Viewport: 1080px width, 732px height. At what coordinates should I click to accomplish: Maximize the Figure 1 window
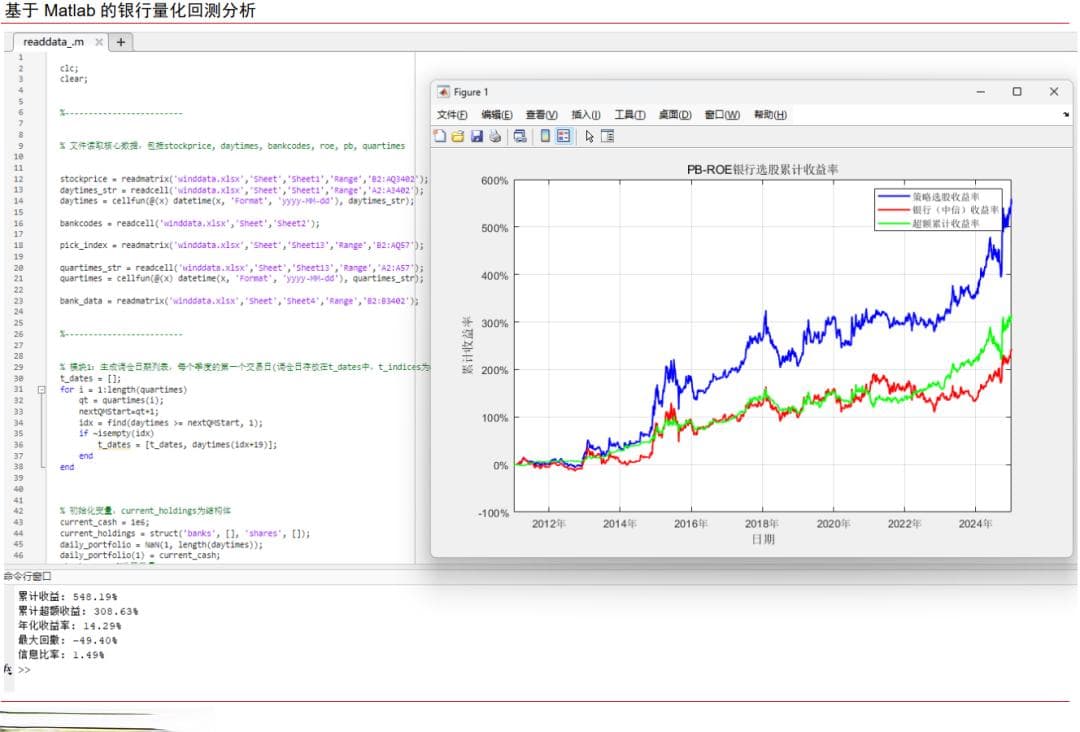[1017, 92]
